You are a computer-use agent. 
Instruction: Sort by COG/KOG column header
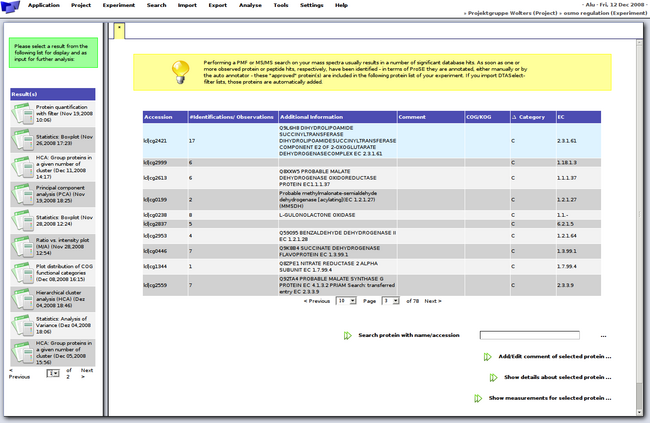488,117
